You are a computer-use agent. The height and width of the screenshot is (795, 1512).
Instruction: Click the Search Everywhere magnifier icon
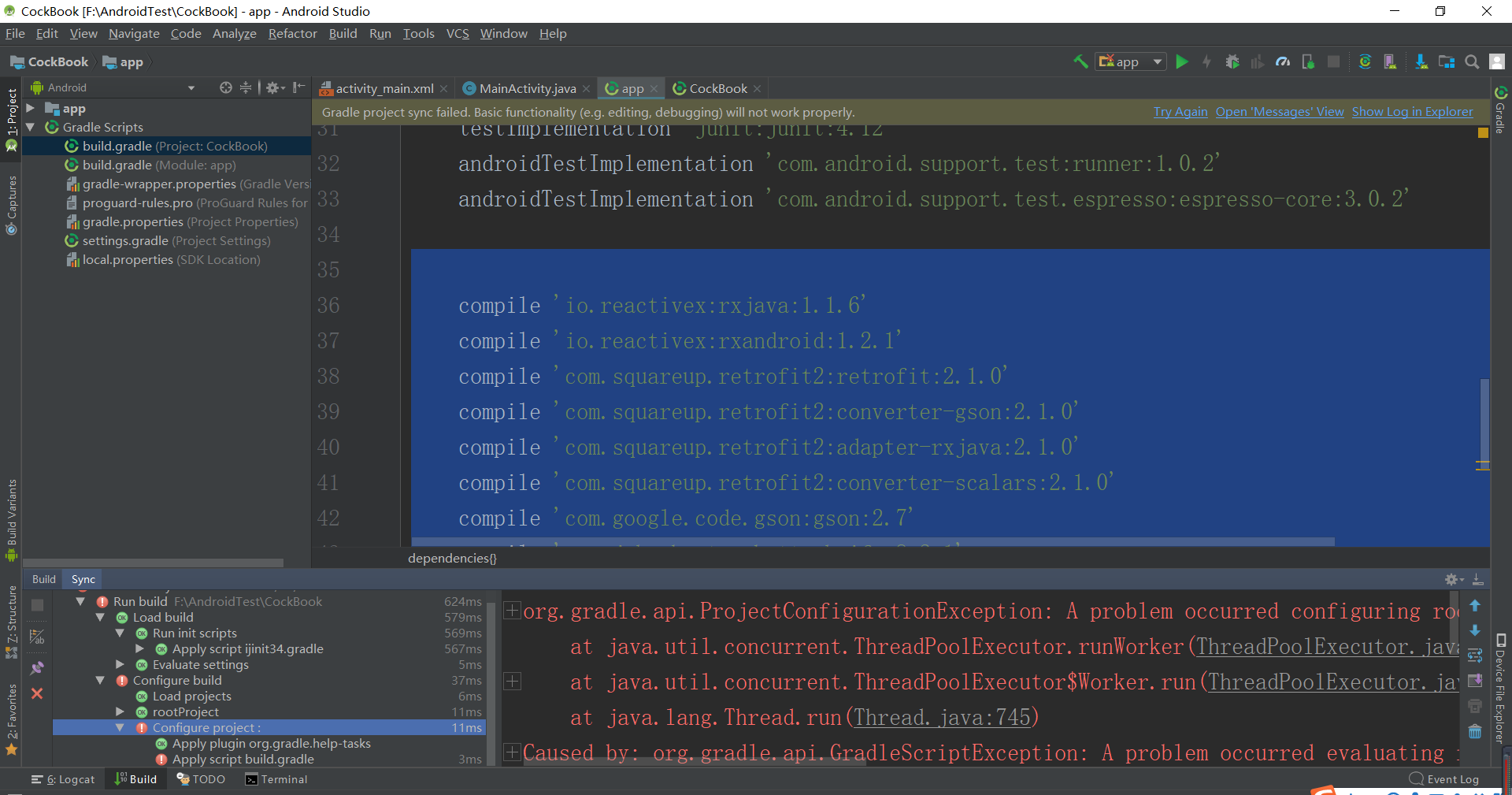[x=1471, y=61]
